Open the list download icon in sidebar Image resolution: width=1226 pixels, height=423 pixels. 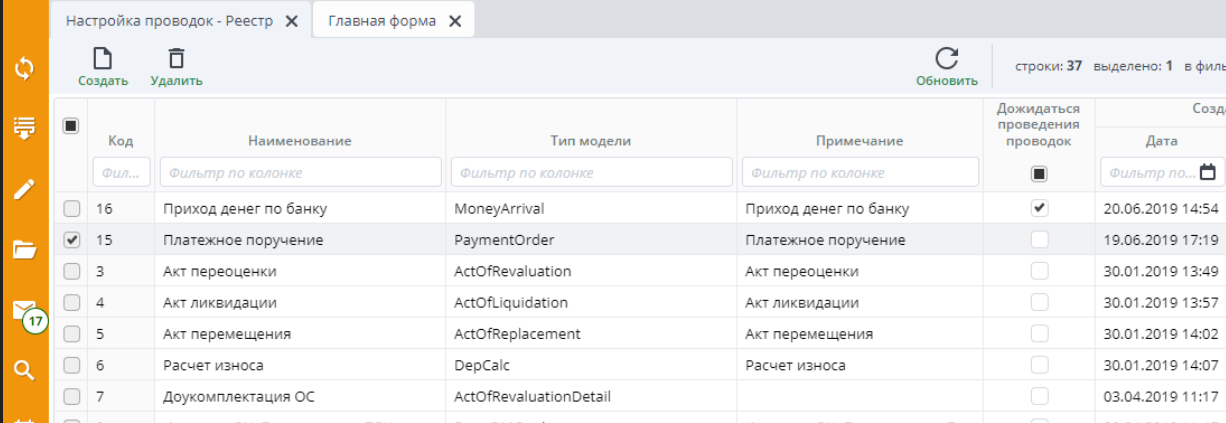[x=24, y=128]
